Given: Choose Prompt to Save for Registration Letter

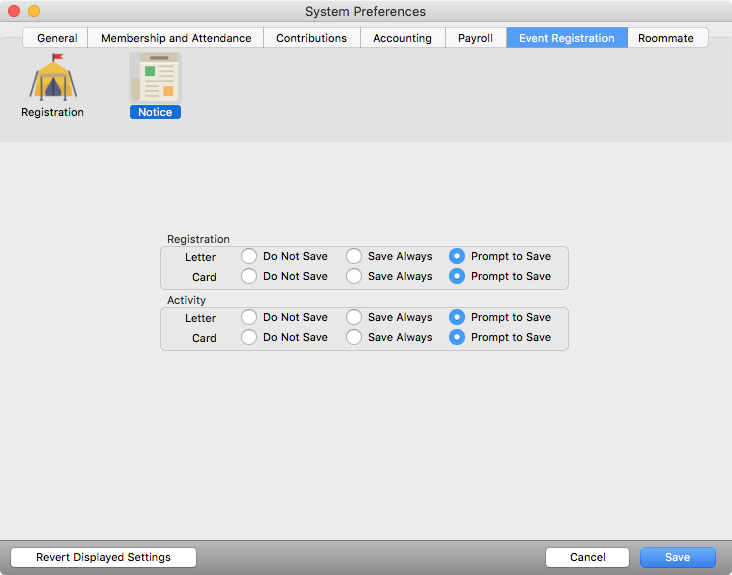Looking at the screenshot, I should pos(457,256).
